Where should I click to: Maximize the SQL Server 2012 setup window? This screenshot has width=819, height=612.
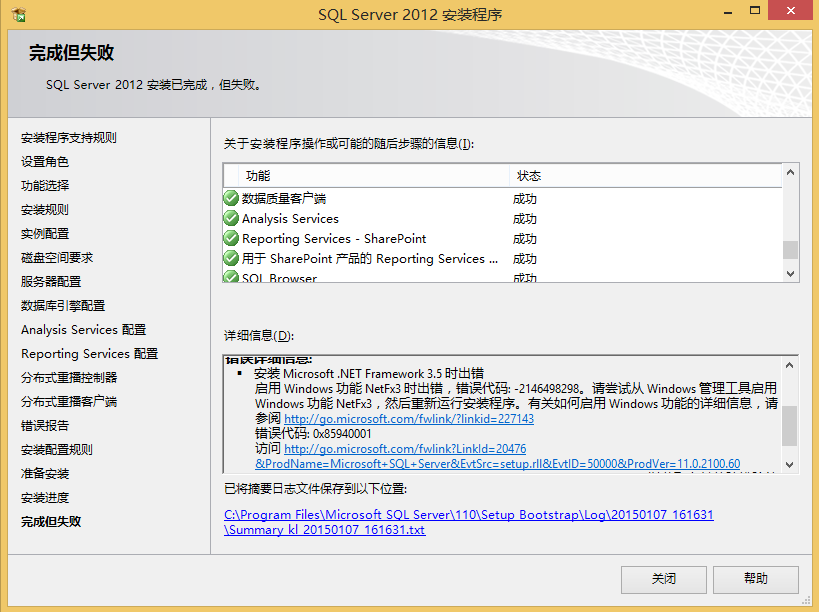coord(755,11)
